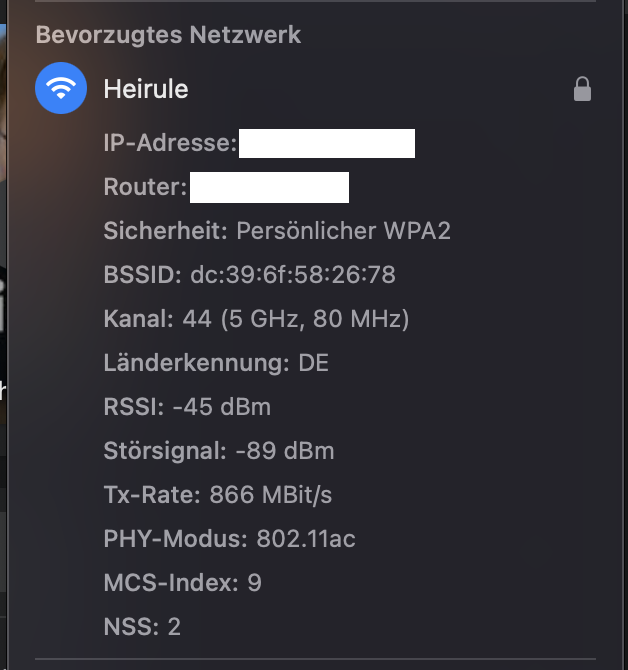
Task: Click the Länderkennung DE row
Action: [x=216, y=363]
